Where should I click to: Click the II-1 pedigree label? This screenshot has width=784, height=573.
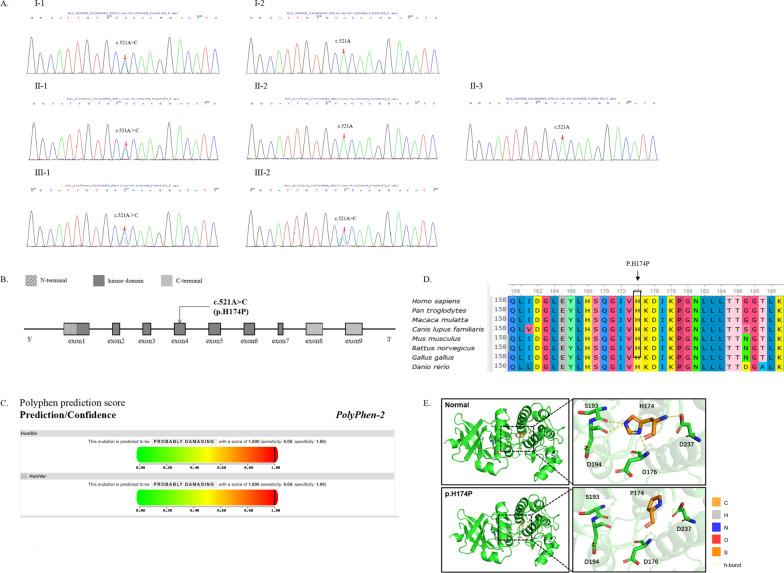pyautogui.click(x=41, y=86)
